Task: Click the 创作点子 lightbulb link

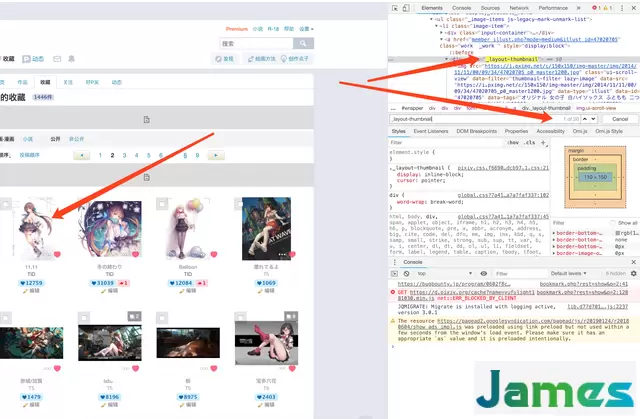Action: point(295,59)
